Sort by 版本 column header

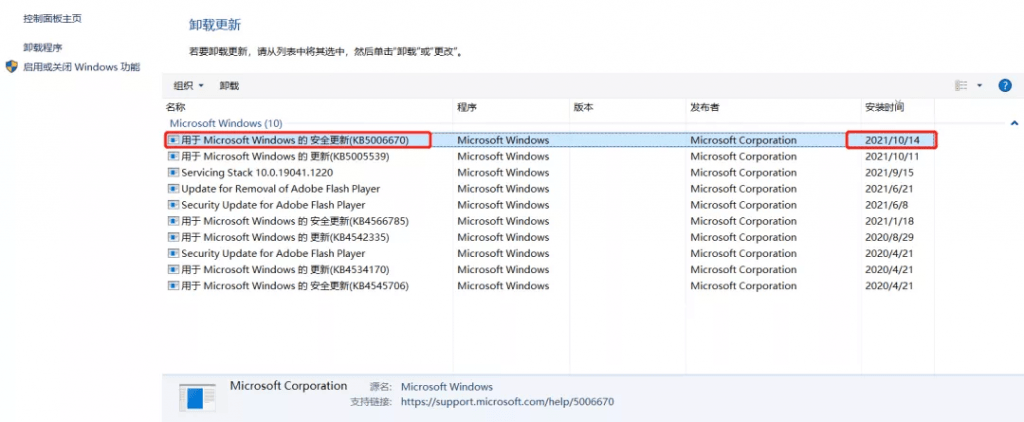pyautogui.click(x=583, y=107)
